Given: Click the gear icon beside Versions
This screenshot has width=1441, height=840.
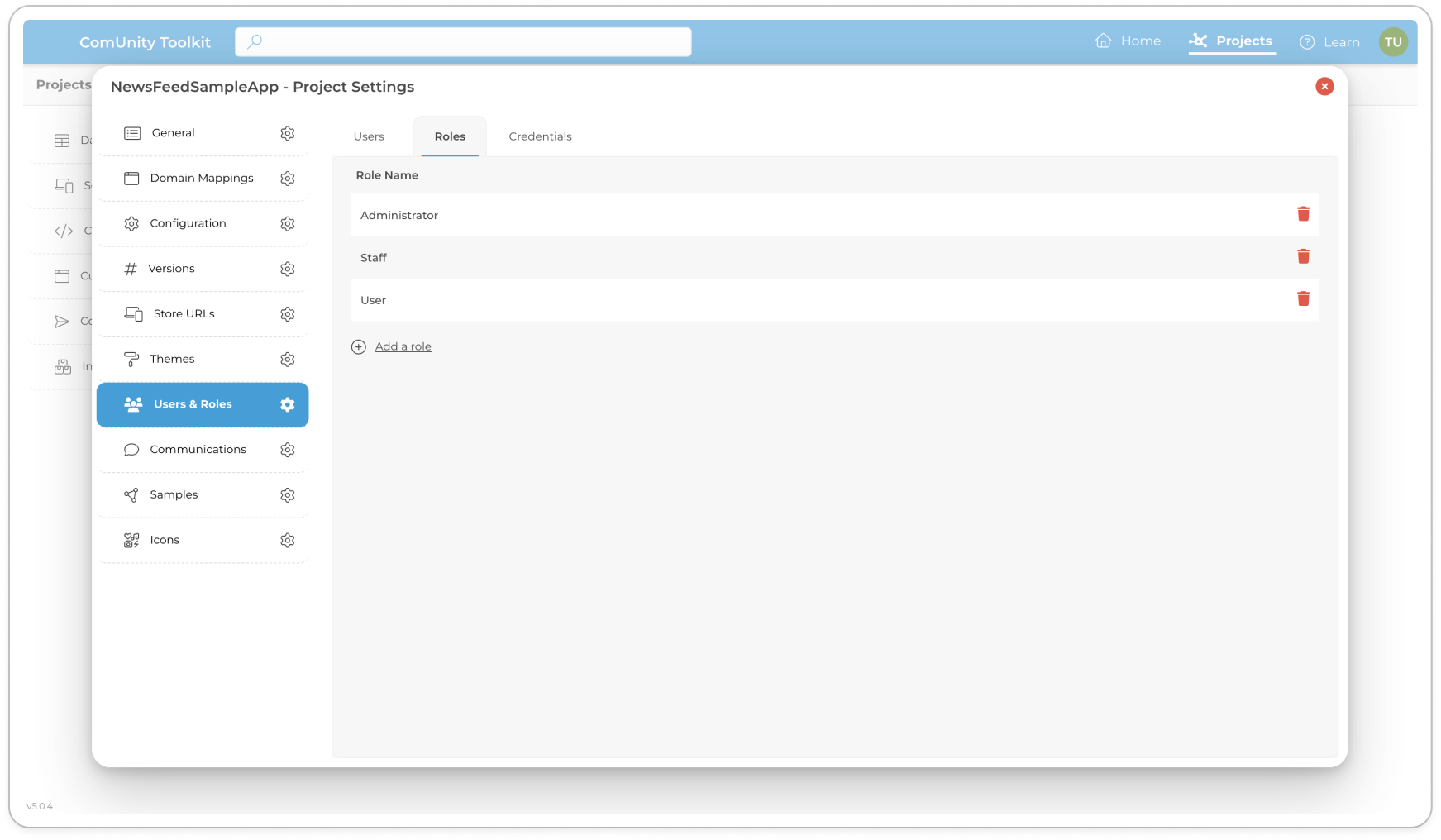Looking at the screenshot, I should click(x=287, y=269).
